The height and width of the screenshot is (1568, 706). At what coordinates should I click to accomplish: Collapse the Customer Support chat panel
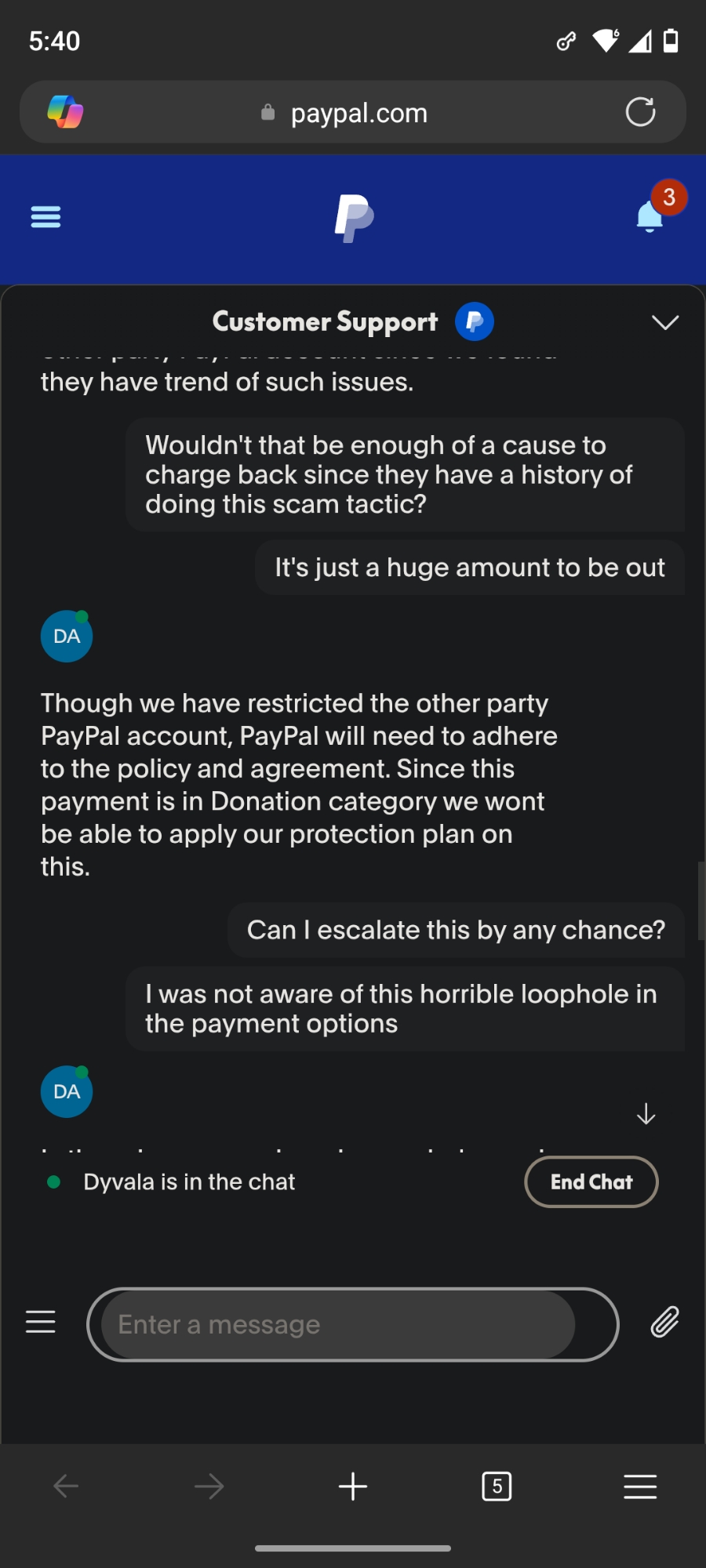pyautogui.click(x=665, y=322)
